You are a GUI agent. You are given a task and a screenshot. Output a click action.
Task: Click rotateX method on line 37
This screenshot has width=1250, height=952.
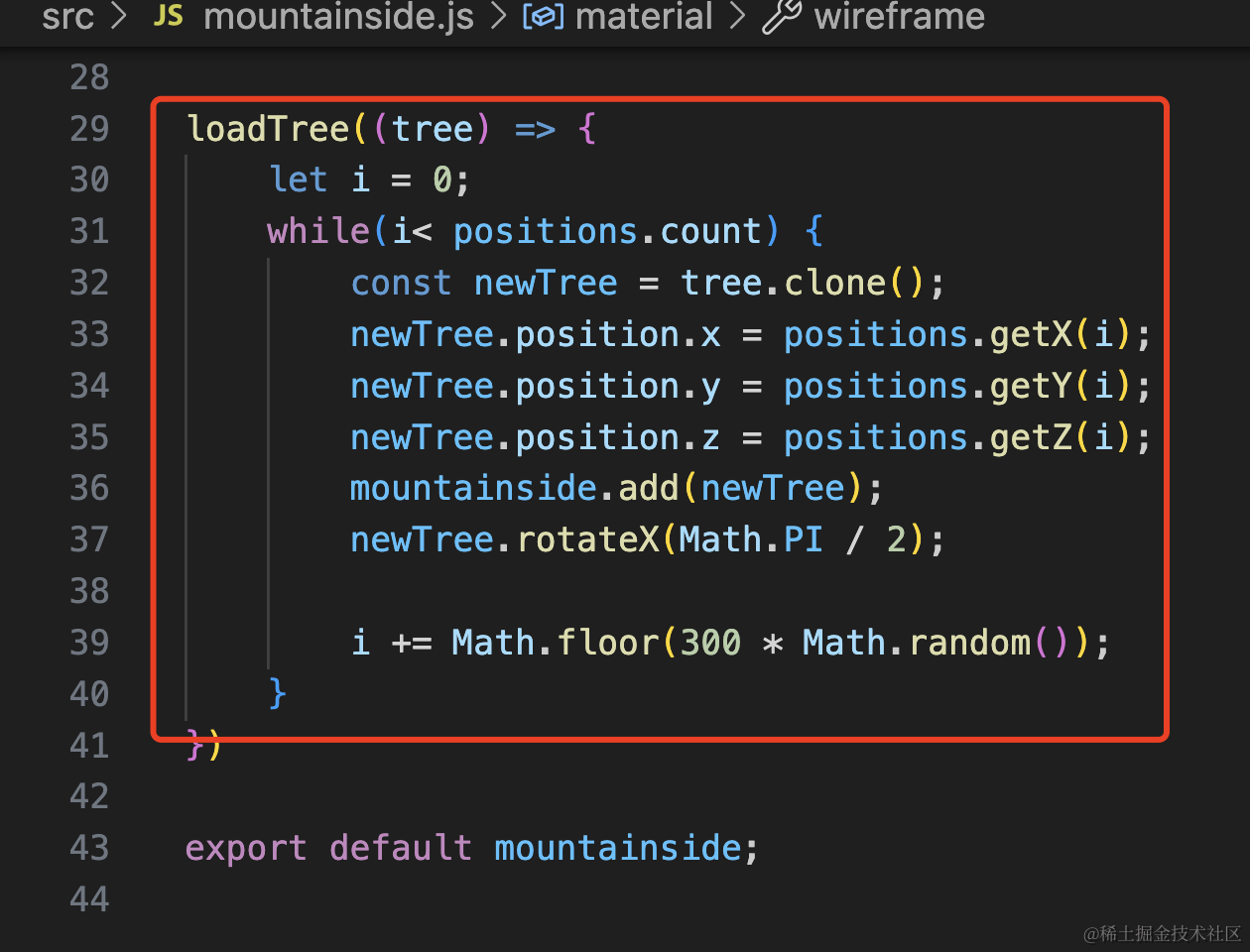coord(587,539)
